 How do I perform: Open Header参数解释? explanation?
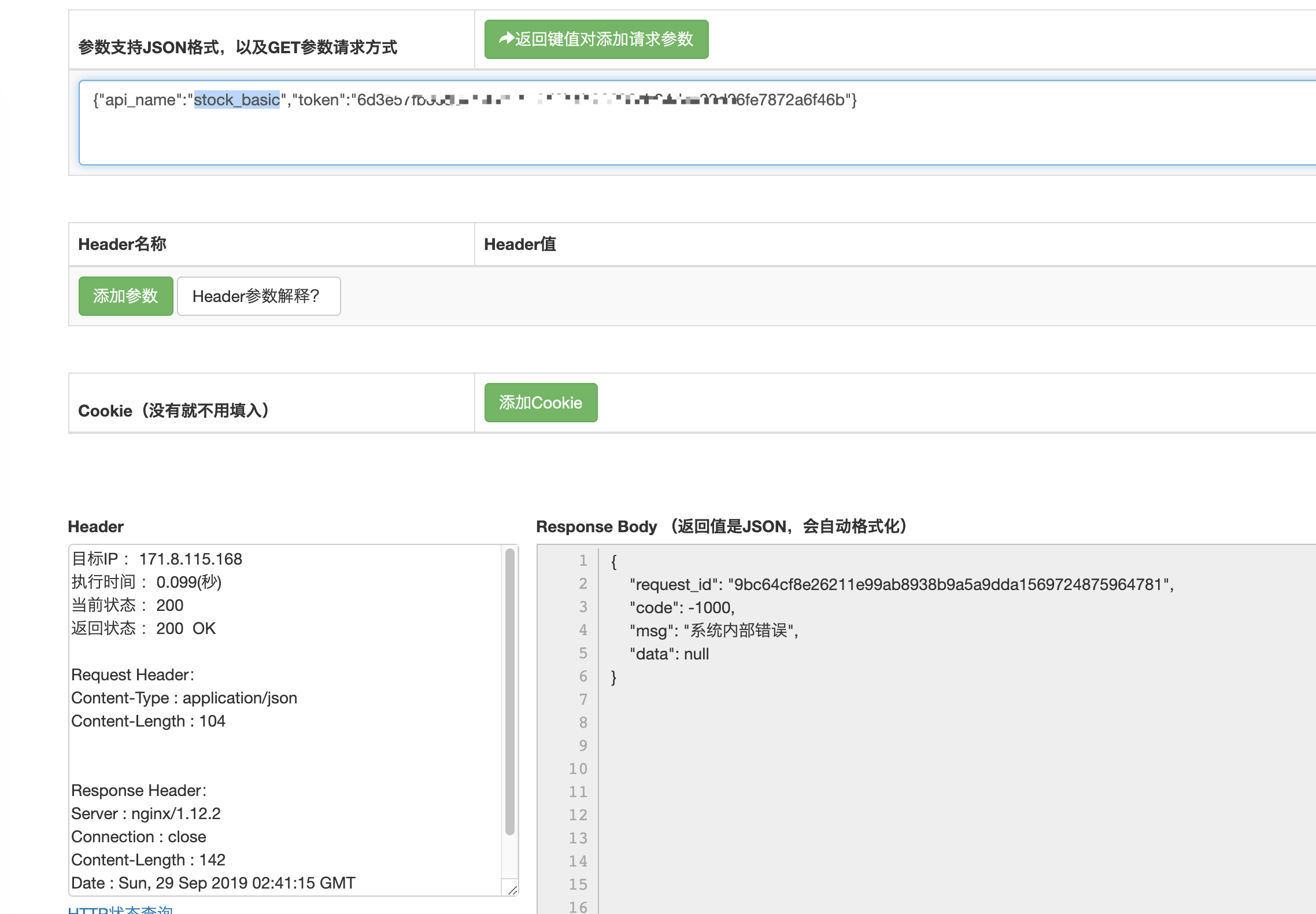[258, 296]
